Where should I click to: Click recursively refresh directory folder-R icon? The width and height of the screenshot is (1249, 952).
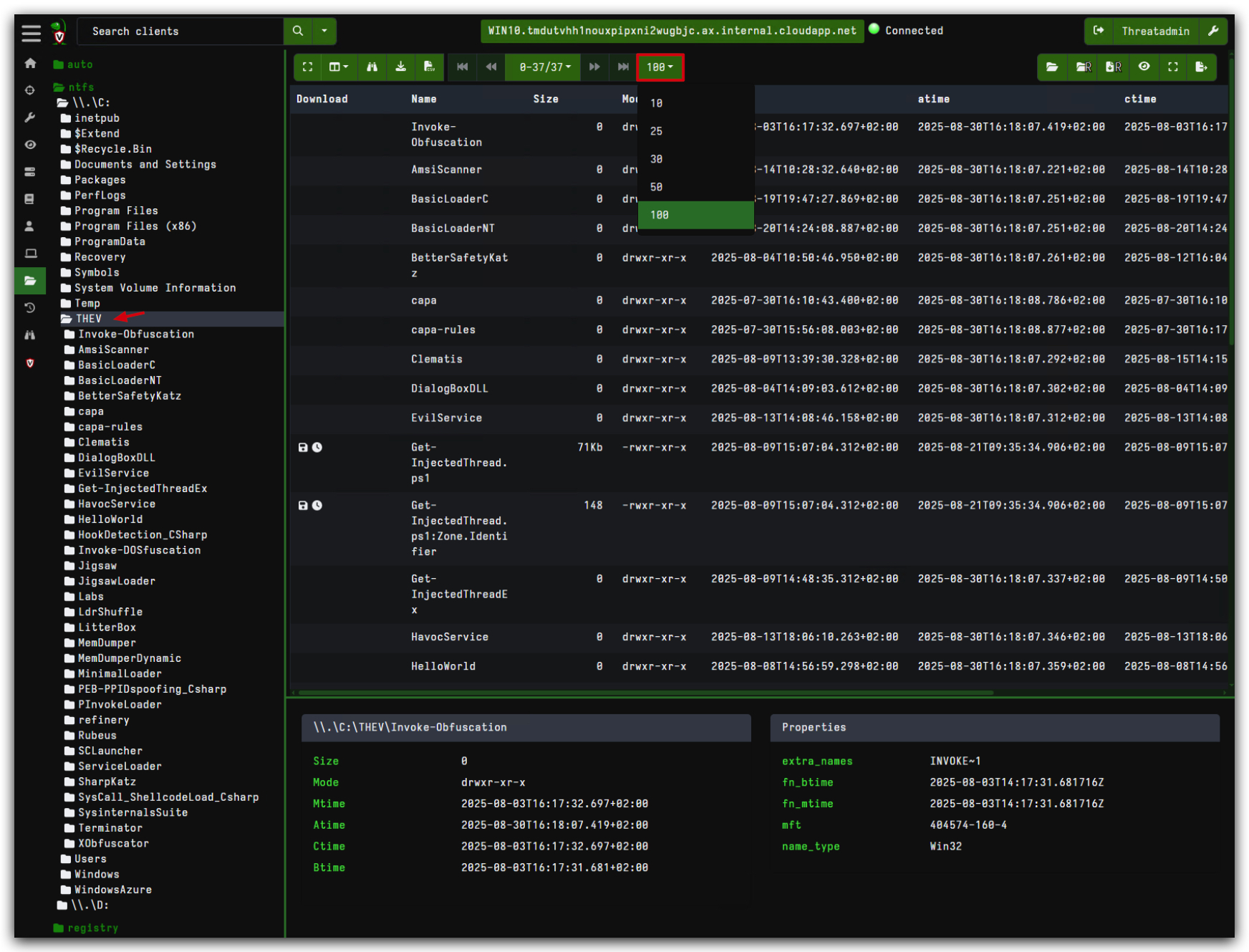pyautogui.click(x=1084, y=67)
